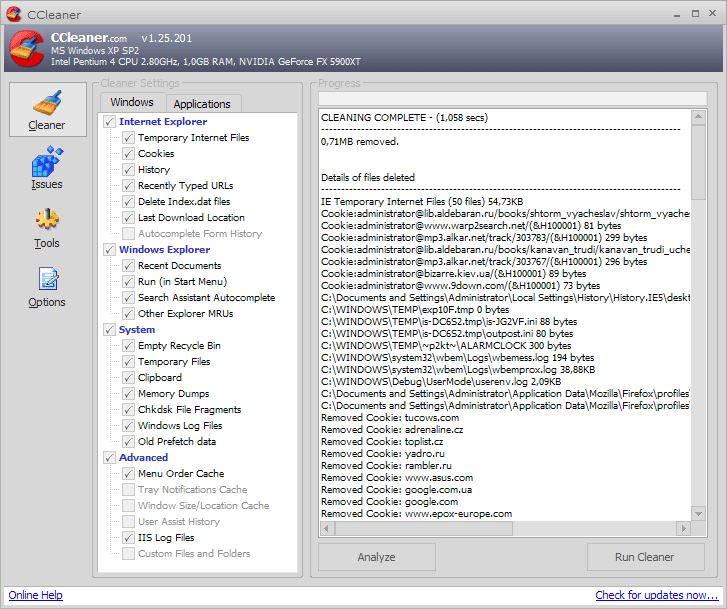
Task: Toggle the Empty Recycle Bin checkbox
Action: coord(128,346)
